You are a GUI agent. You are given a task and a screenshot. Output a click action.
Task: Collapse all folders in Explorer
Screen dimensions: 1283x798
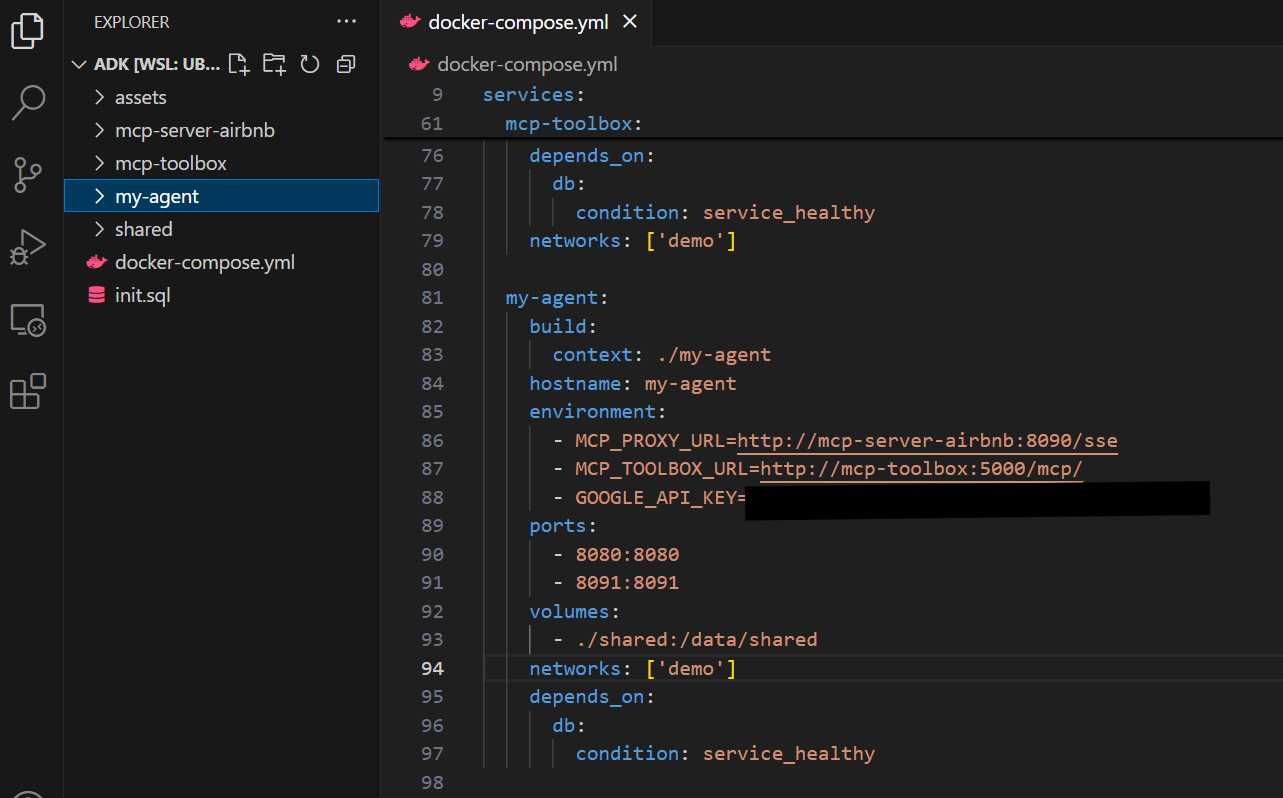coord(346,64)
